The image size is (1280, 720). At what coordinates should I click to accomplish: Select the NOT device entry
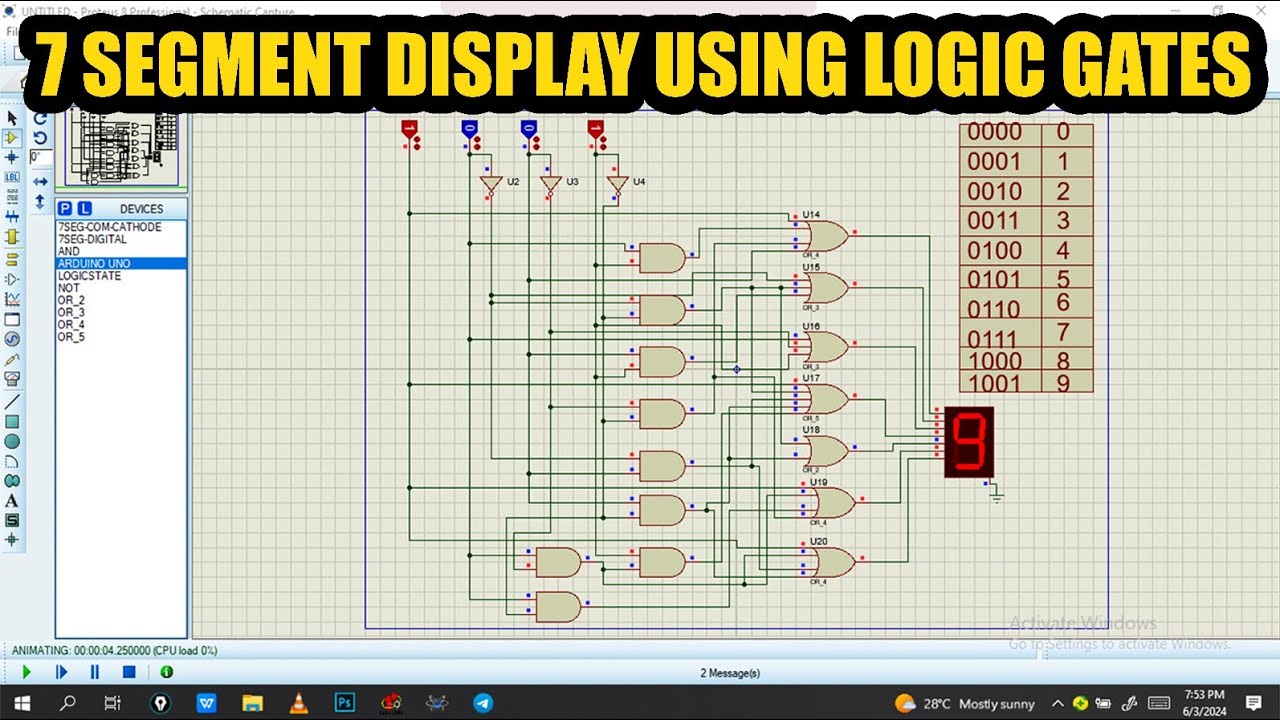(120, 288)
